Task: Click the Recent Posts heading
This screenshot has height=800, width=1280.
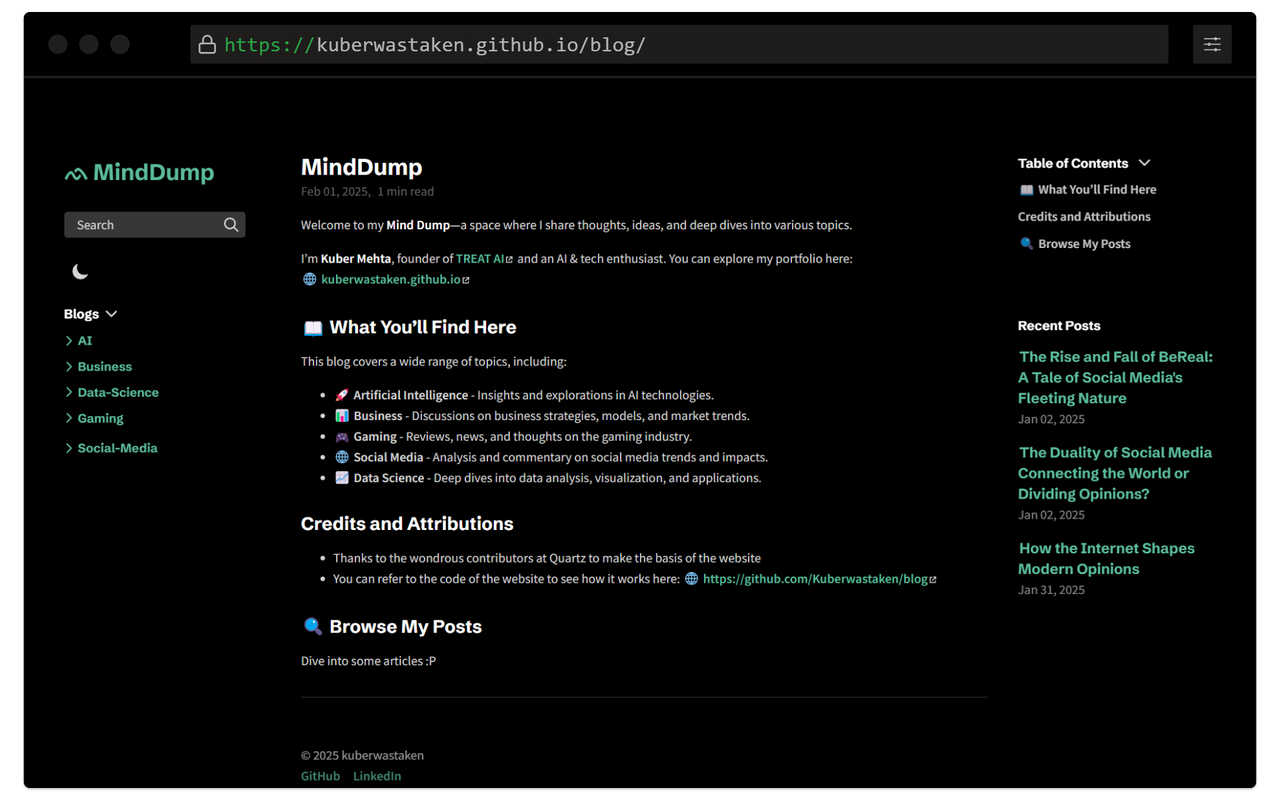Action: coord(1059,326)
